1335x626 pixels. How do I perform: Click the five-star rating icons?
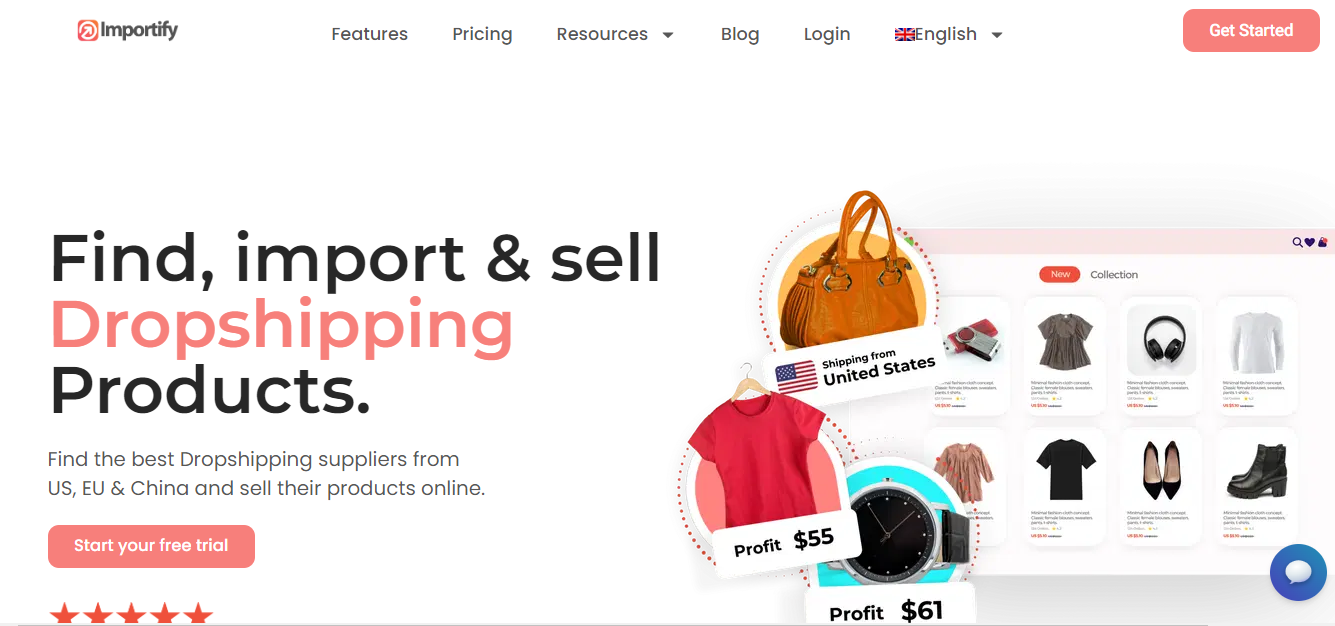[x=131, y=614]
